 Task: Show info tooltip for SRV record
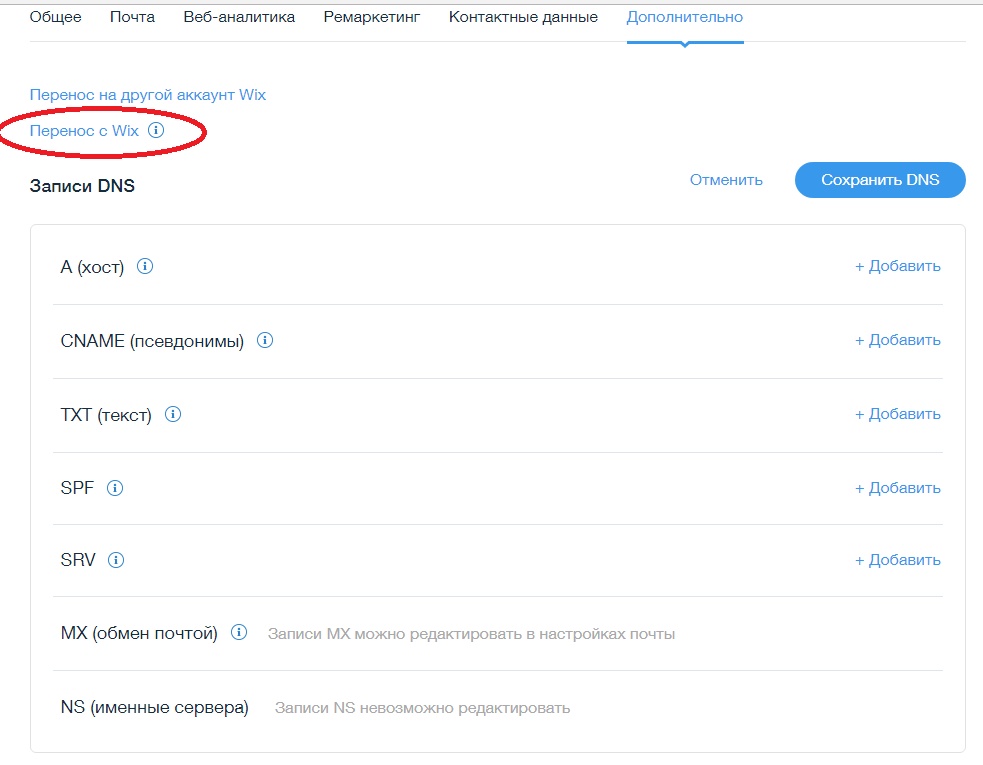(116, 560)
